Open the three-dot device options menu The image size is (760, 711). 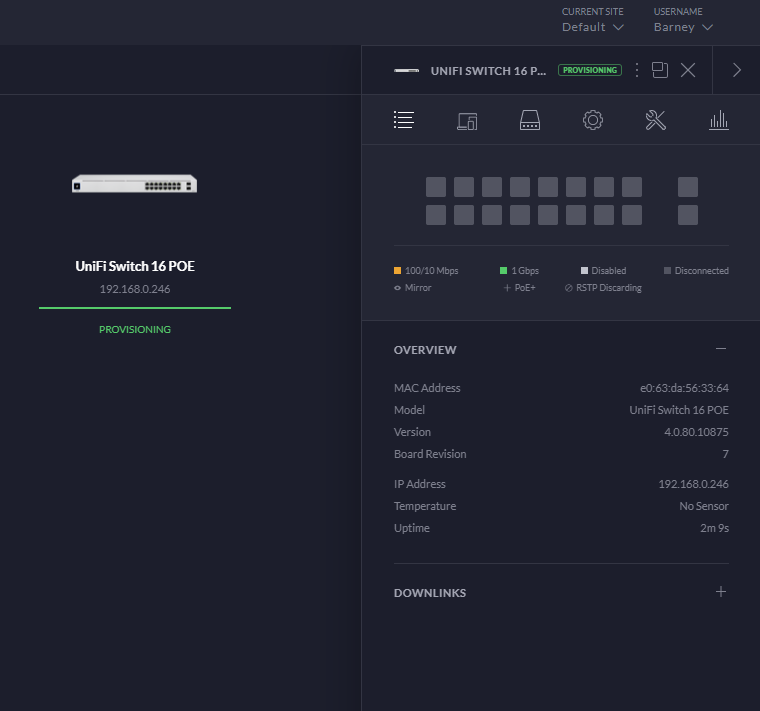(x=637, y=70)
